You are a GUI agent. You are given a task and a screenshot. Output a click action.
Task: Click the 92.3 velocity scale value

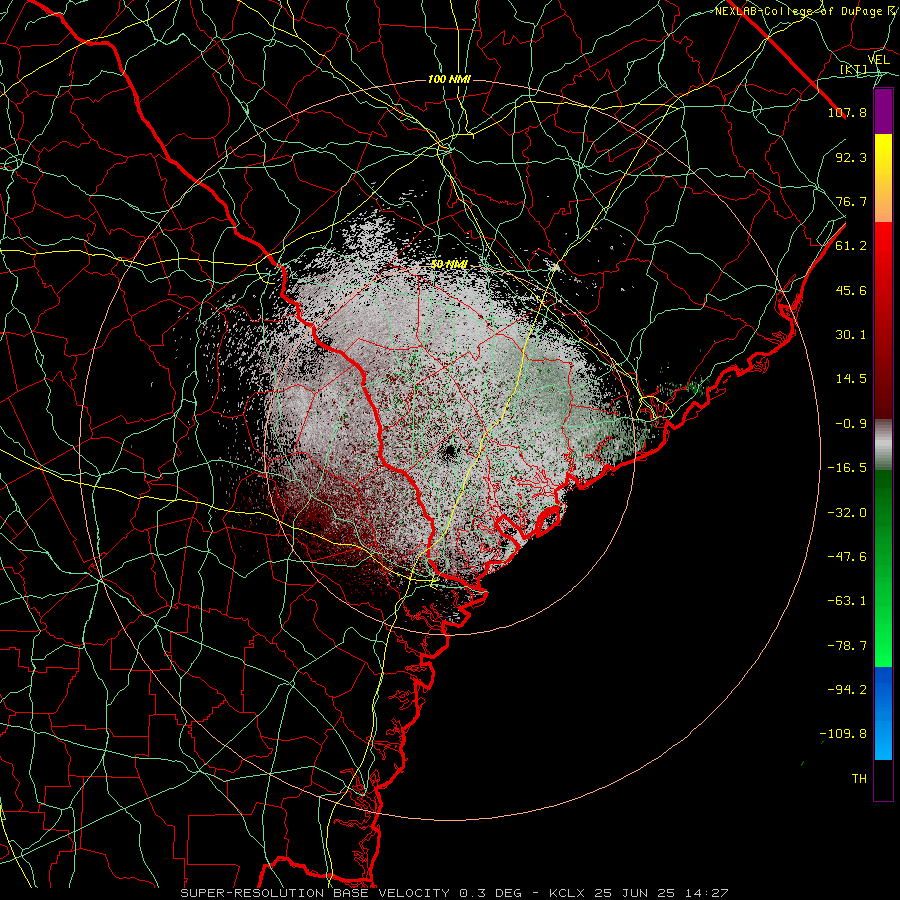851,157
